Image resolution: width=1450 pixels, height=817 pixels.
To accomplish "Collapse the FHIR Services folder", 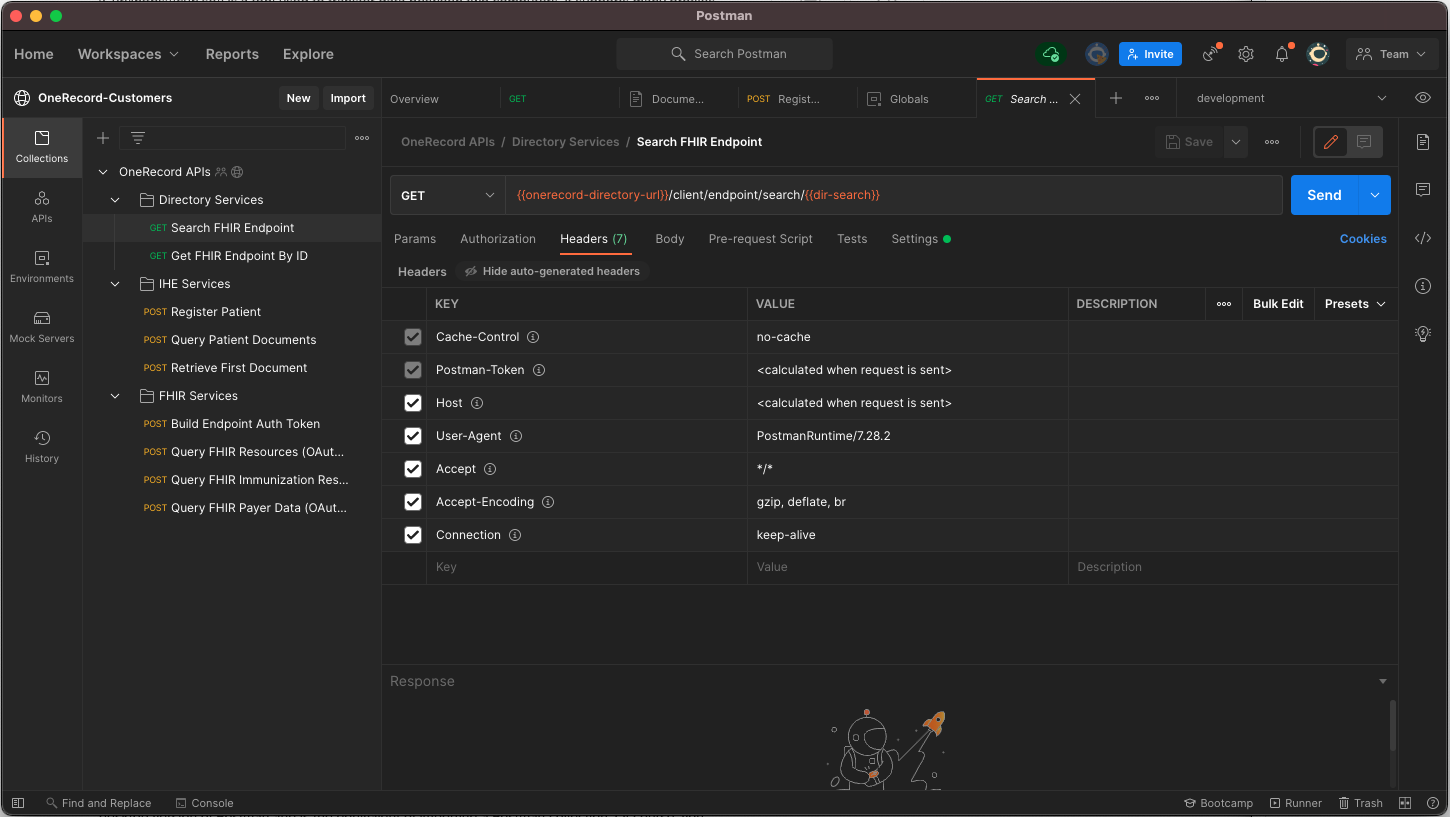I will [115, 396].
